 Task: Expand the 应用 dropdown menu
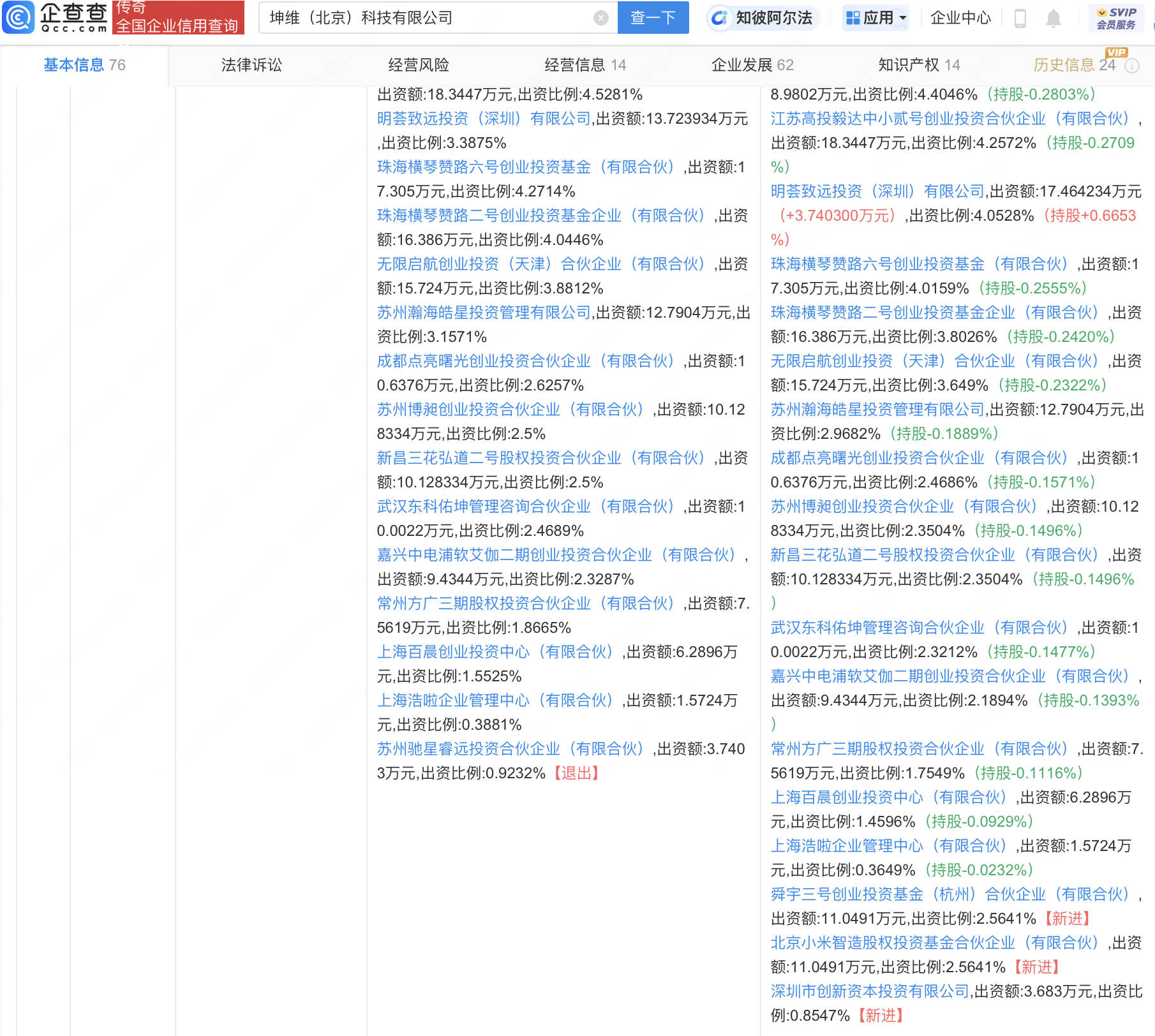[876, 18]
